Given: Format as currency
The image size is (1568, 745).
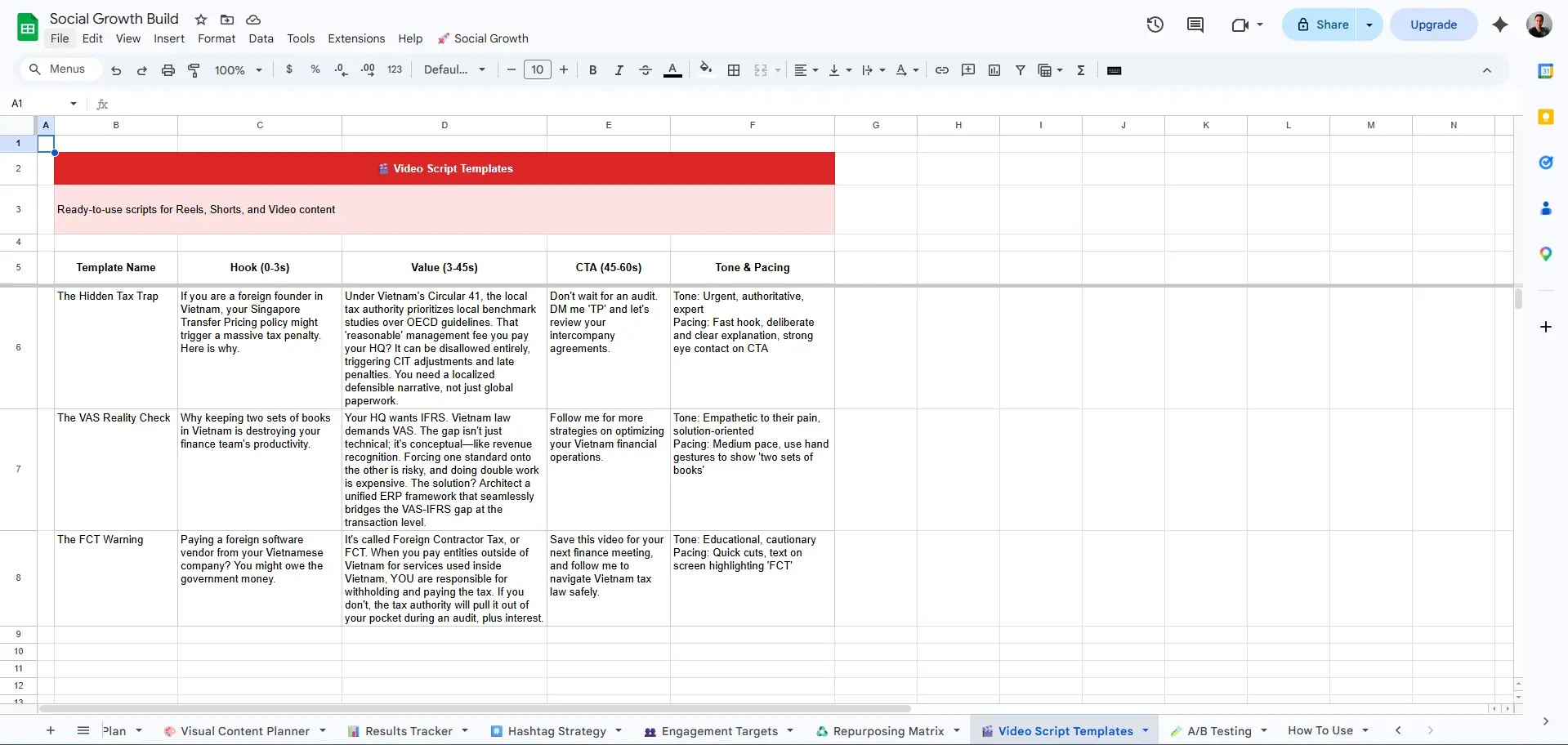Looking at the screenshot, I should [x=289, y=69].
